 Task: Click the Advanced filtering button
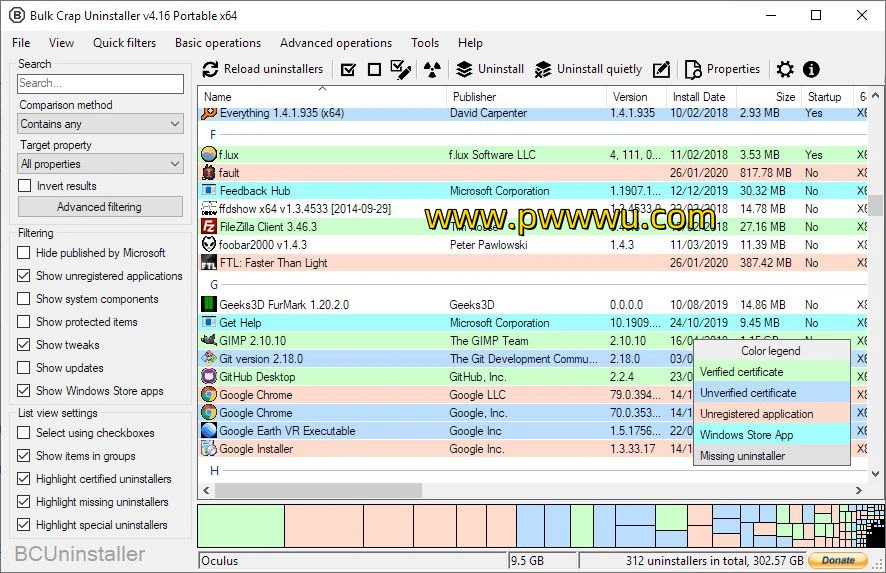click(x=100, y=207)
